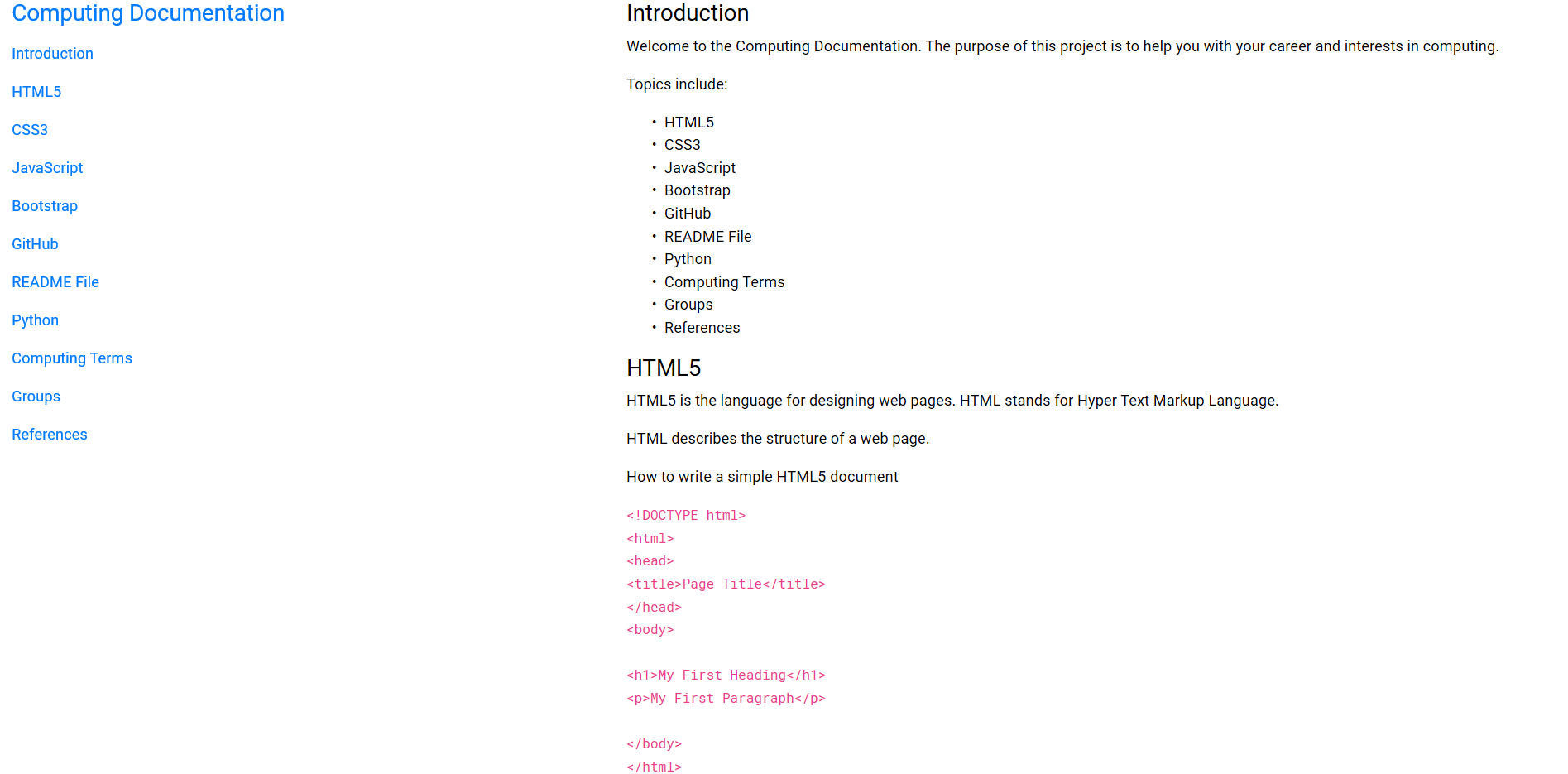Open the JavaScript sidebar navigation link
Image resolution: width=1568 pixels, height=774 pixels.
click(47, 168)
